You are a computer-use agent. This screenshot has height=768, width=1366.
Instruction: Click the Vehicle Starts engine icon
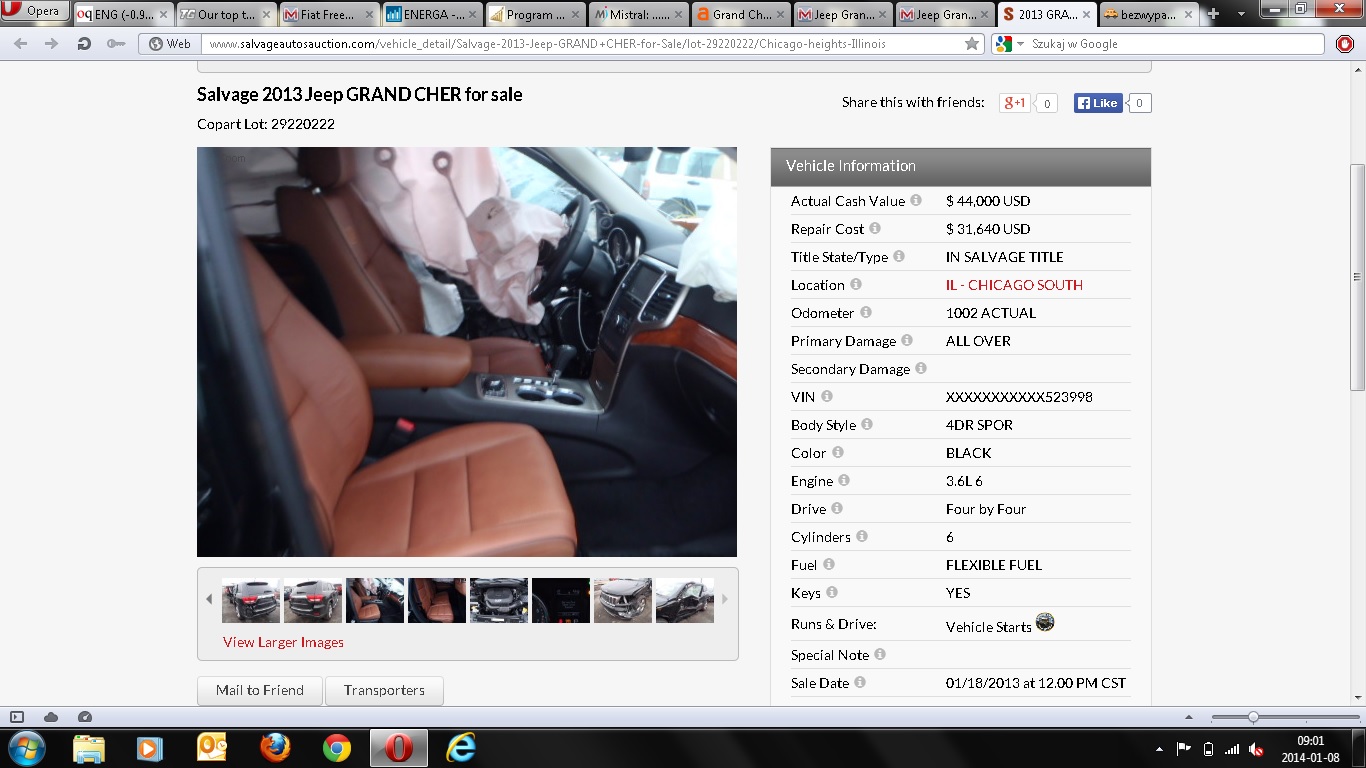point(1045,622)
